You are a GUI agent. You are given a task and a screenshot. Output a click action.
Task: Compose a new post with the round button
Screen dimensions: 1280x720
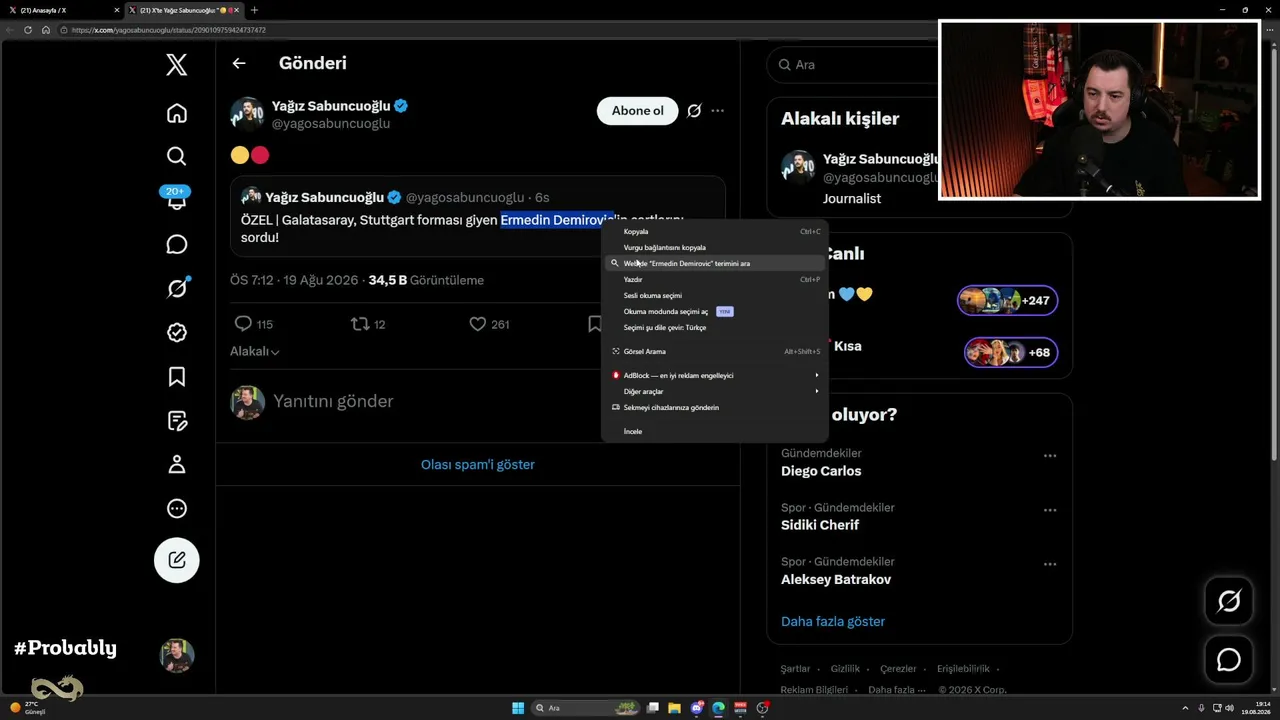pos(176,560)
